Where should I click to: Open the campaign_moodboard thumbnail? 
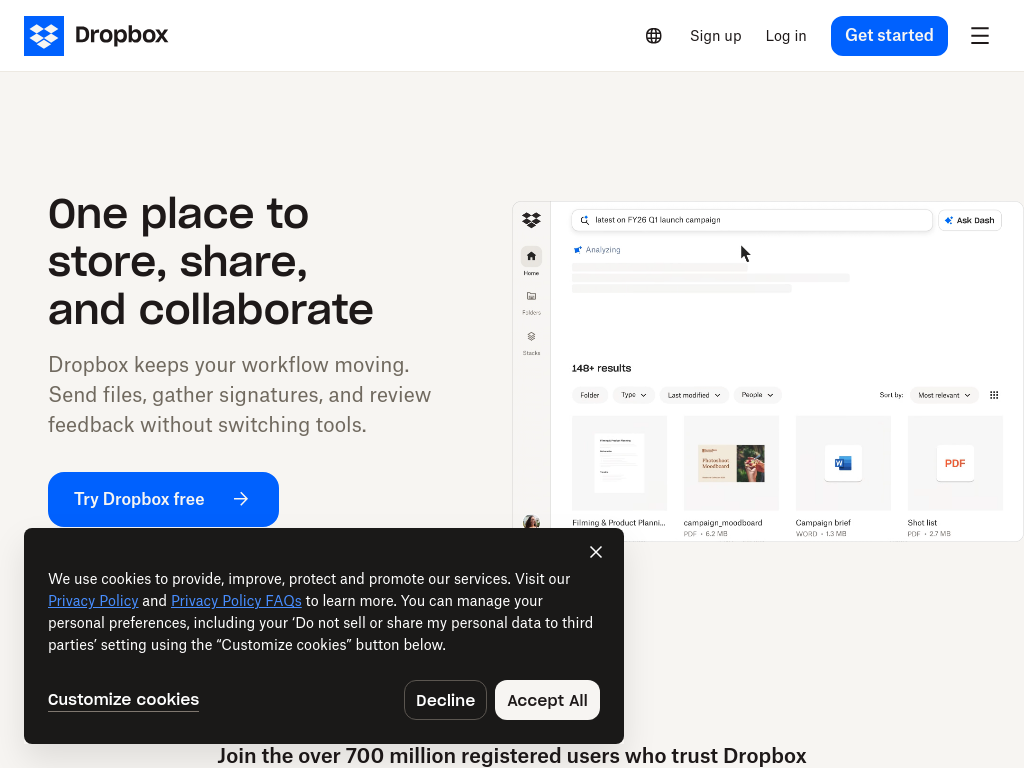pyautogui.click(x=731, y=463)
